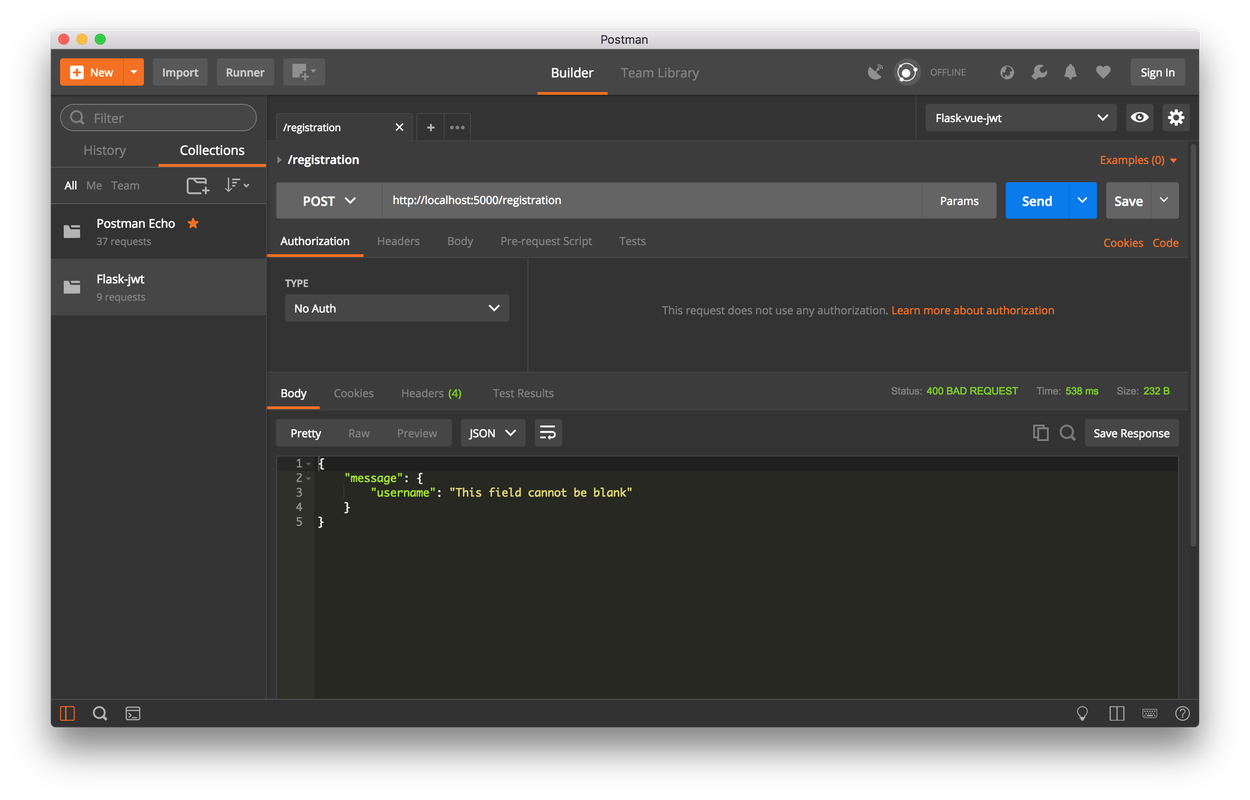
Task: Switch to Team Library tab
Action: [660, 73]
